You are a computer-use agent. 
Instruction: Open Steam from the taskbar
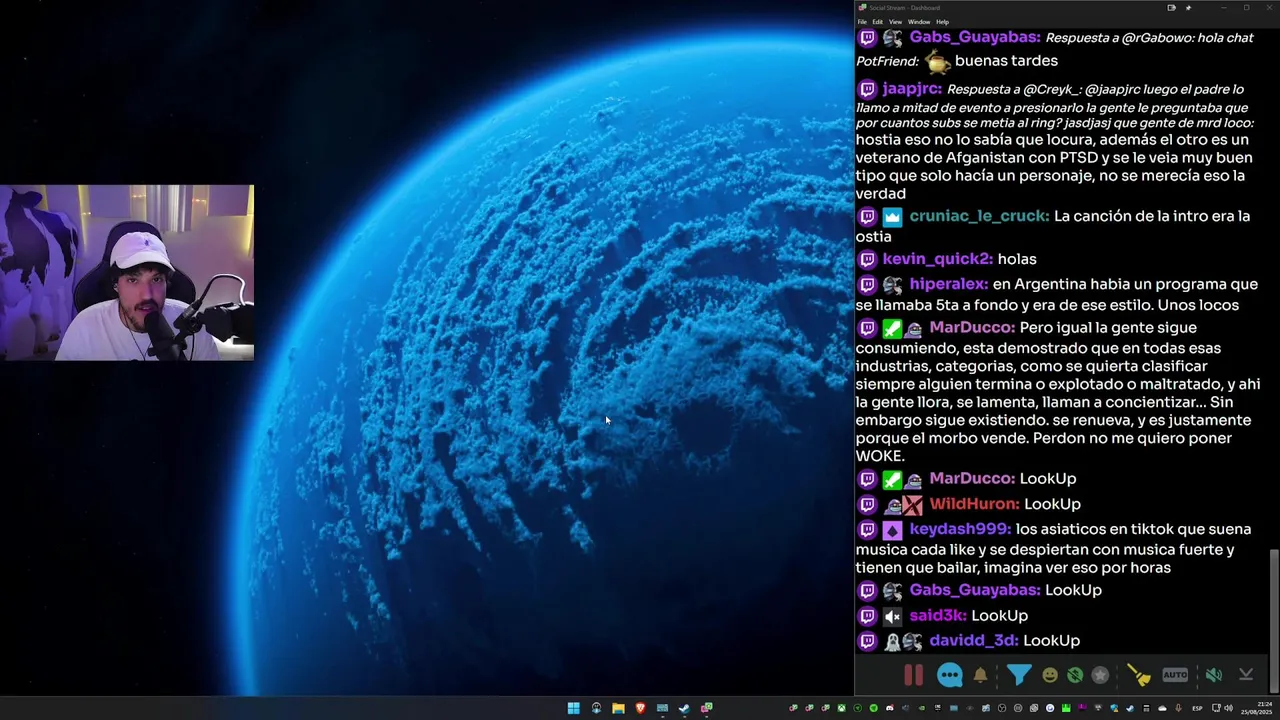point(684,708)
